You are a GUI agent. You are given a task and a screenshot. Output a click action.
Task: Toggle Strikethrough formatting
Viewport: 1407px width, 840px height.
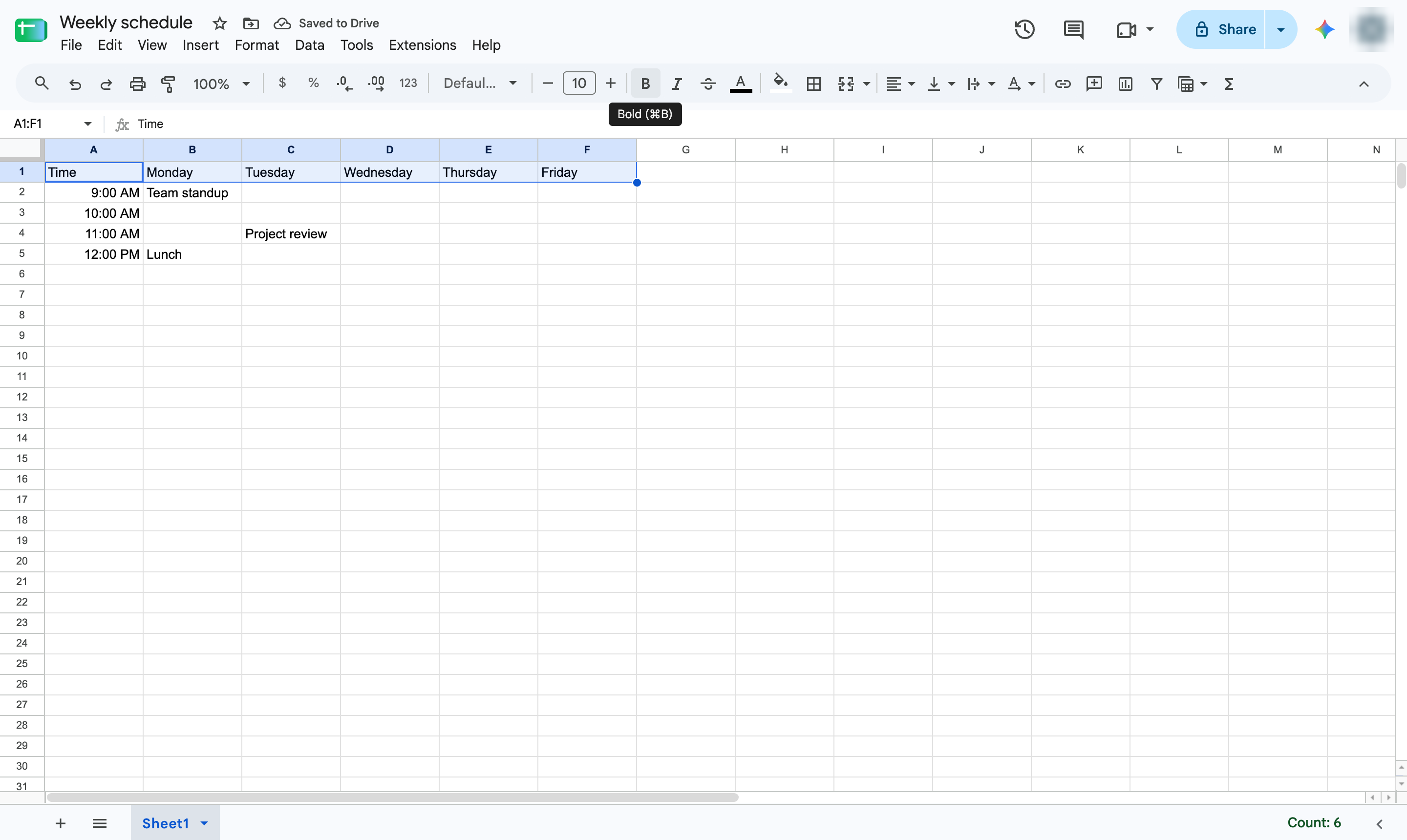coord(708,84)
